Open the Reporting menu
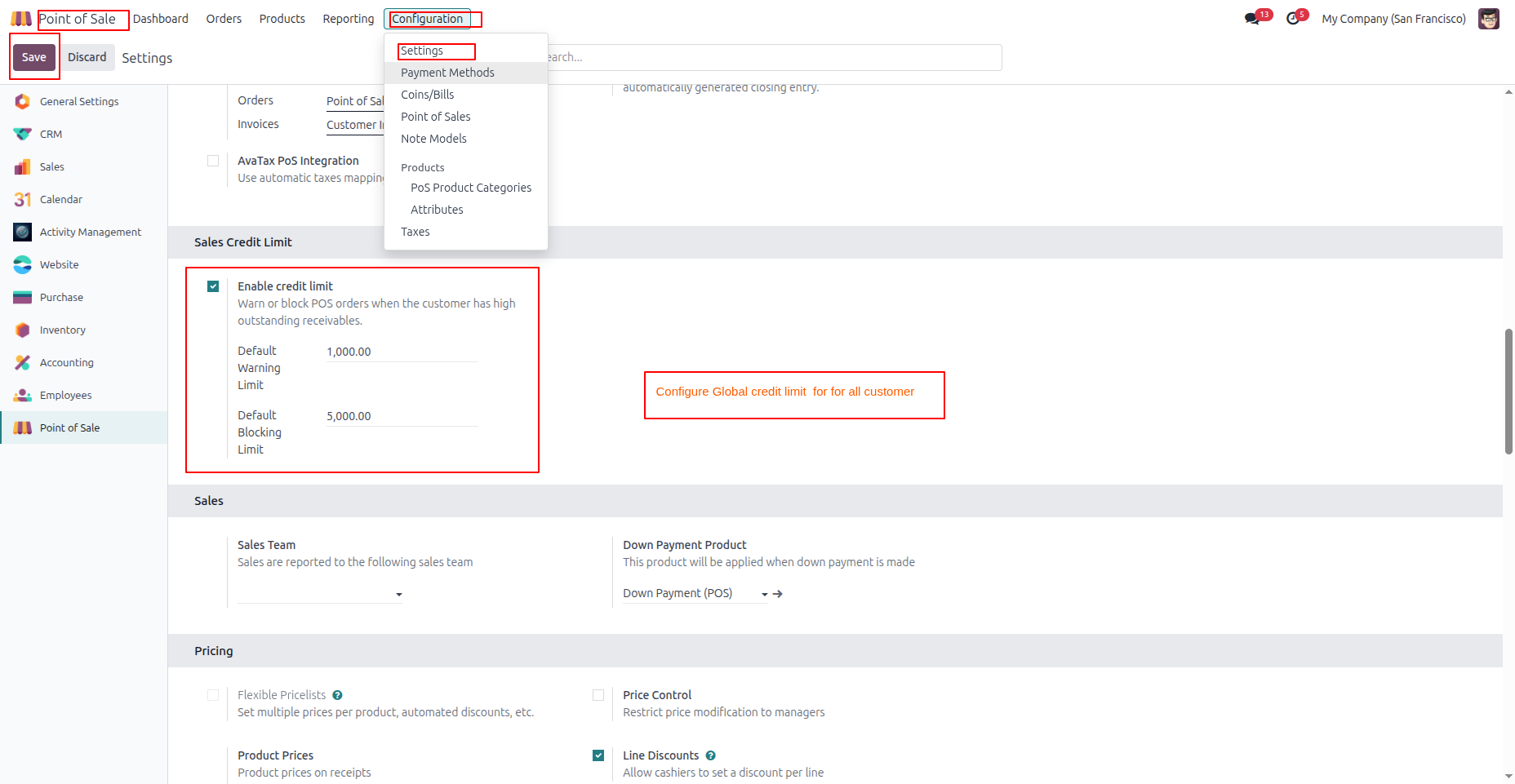The width and height of the screenshot is (1515, 784). pos(349,19)
